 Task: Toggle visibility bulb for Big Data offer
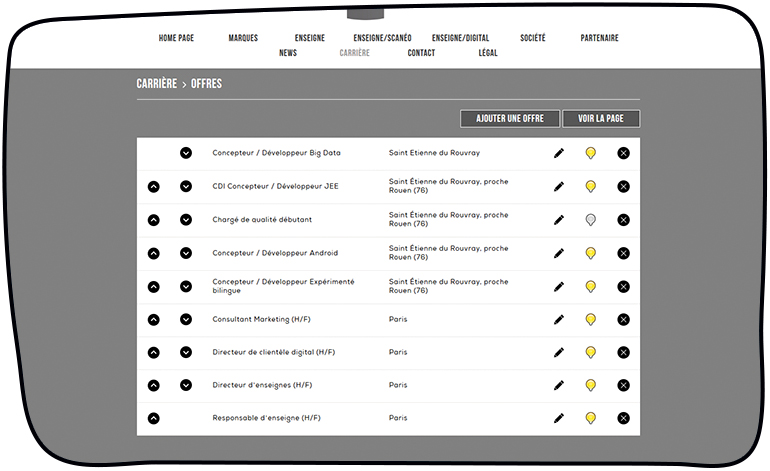591,153
